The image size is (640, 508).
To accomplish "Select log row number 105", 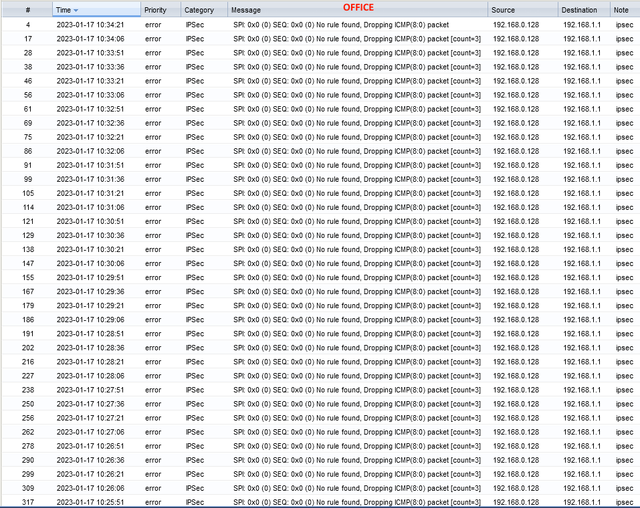I will (x=28, y=193).
